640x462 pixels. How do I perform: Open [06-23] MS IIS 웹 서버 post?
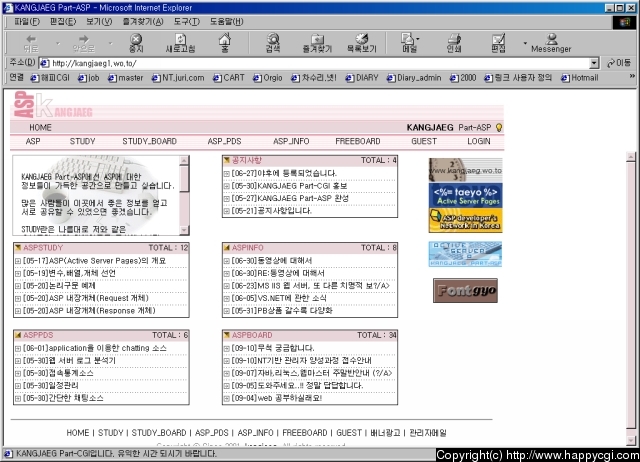coord(311,286)
